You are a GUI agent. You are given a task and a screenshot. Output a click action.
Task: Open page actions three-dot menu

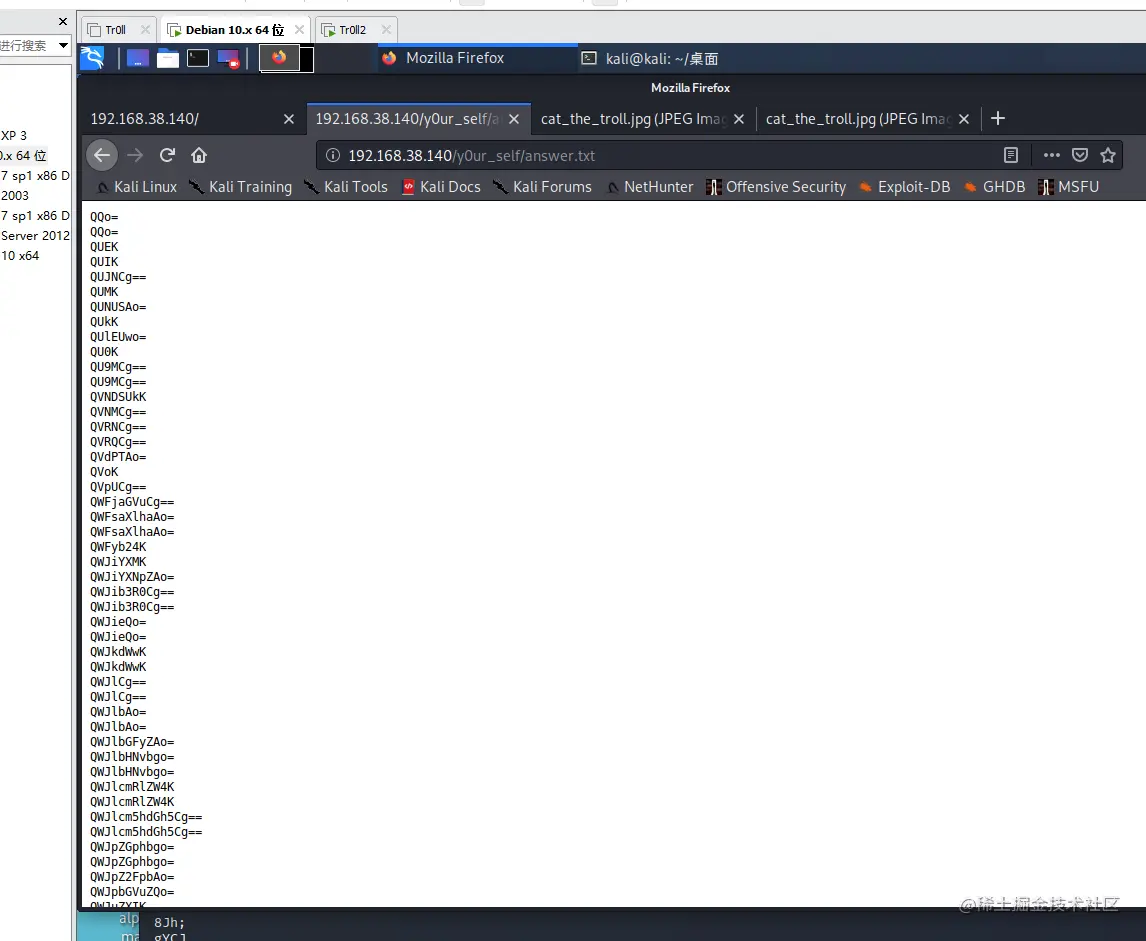(1052, 155)
